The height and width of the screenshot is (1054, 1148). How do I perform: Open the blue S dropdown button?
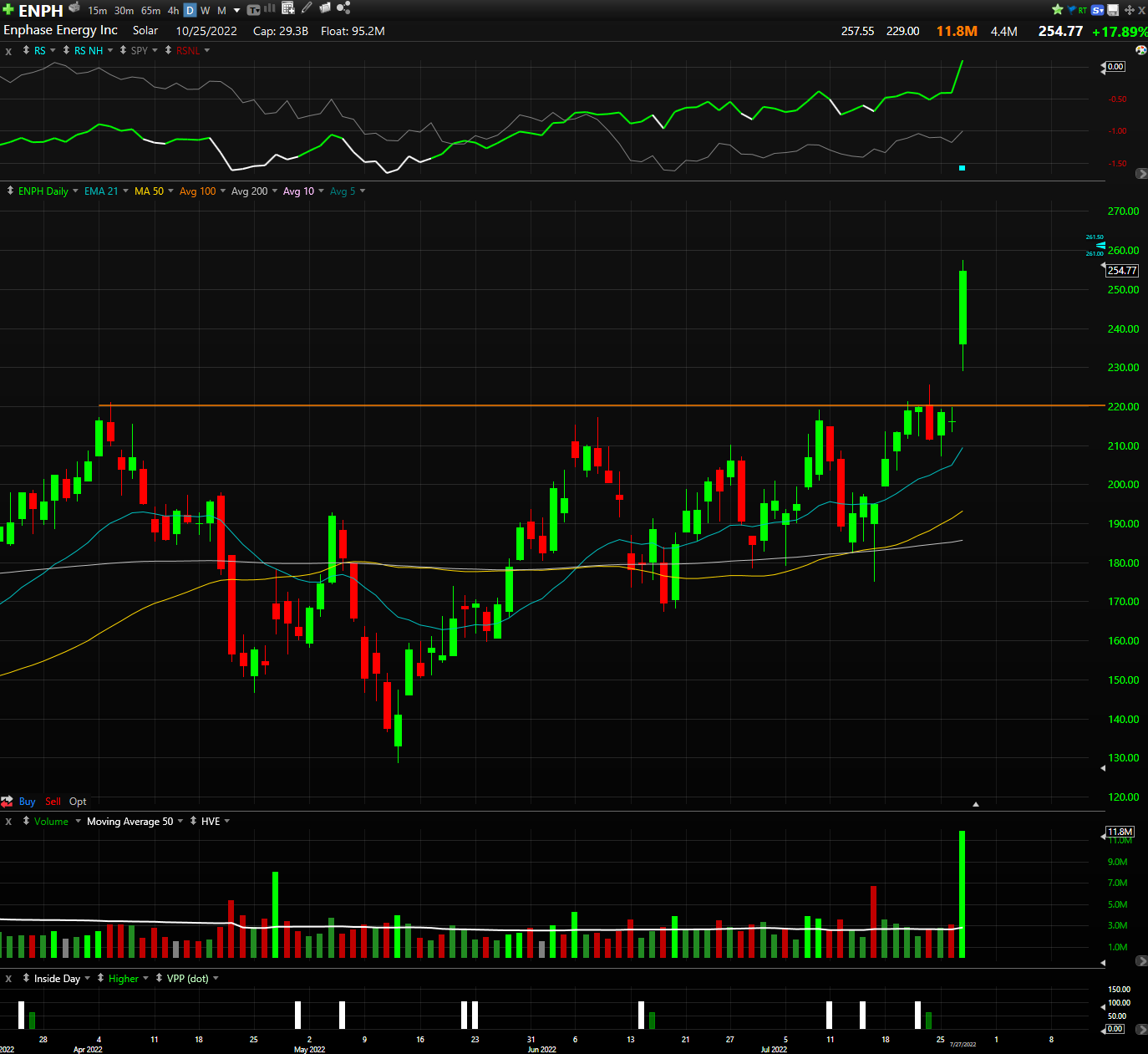pyautogui.click(x=1098, y=10)
